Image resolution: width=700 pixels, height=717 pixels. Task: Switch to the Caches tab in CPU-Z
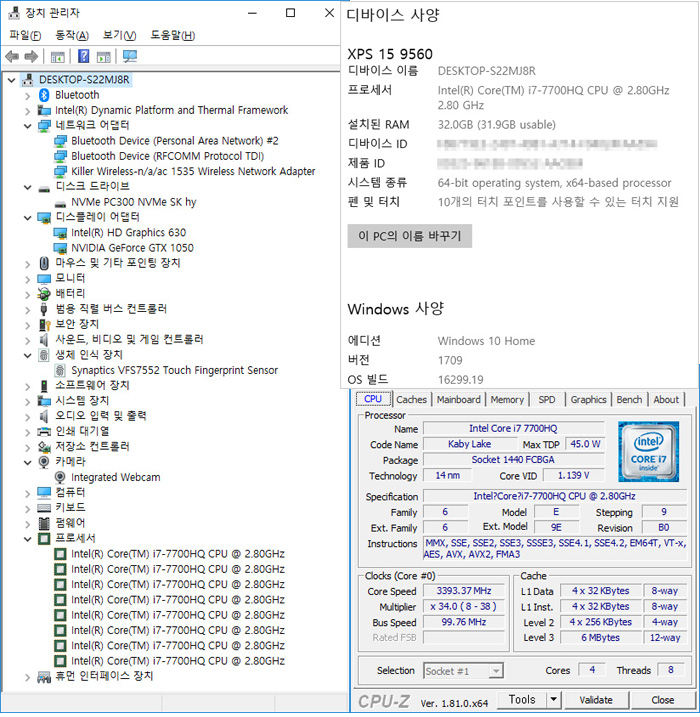(x=411, y=400)
